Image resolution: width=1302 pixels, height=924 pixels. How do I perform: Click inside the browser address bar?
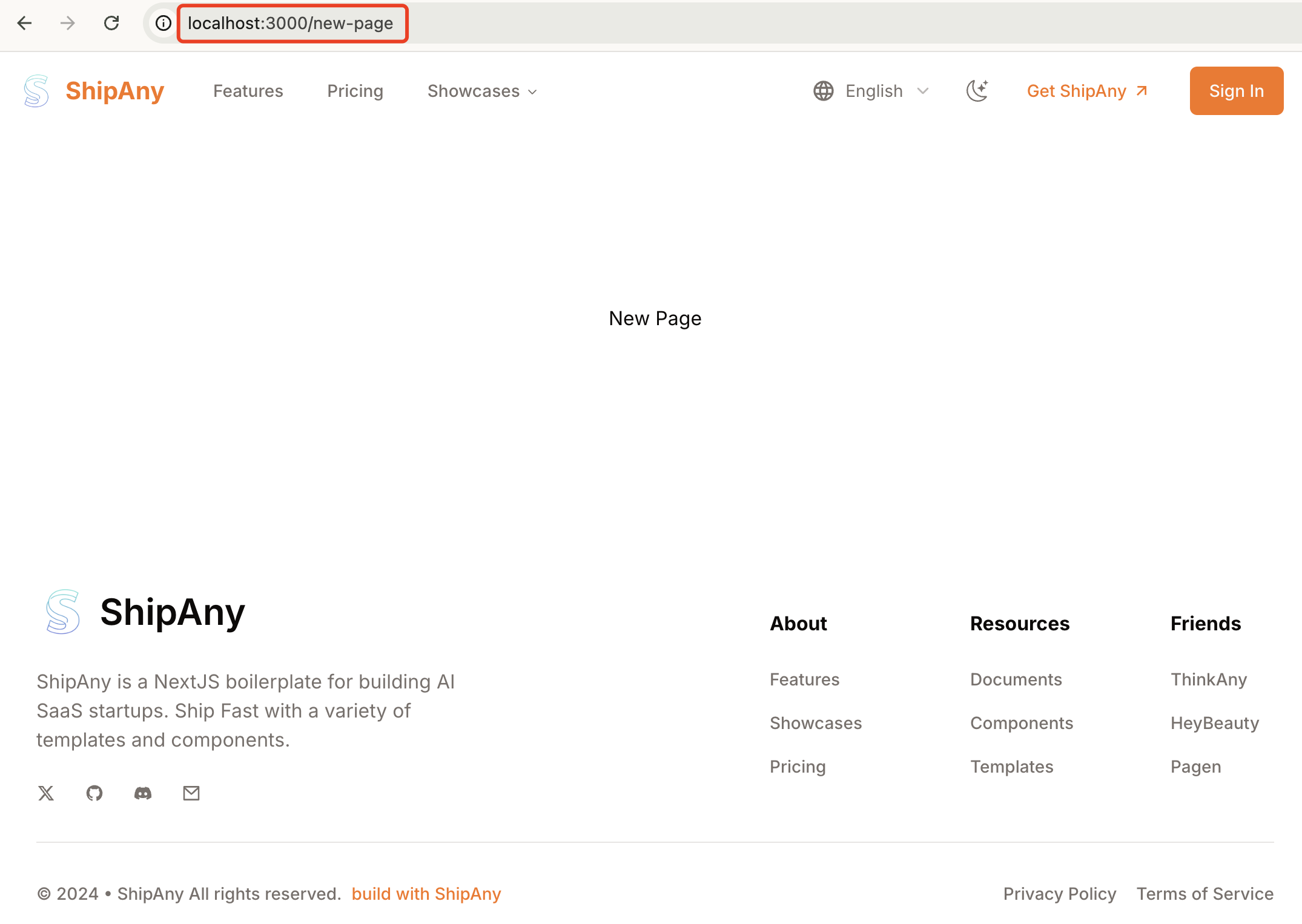(291, 23)
